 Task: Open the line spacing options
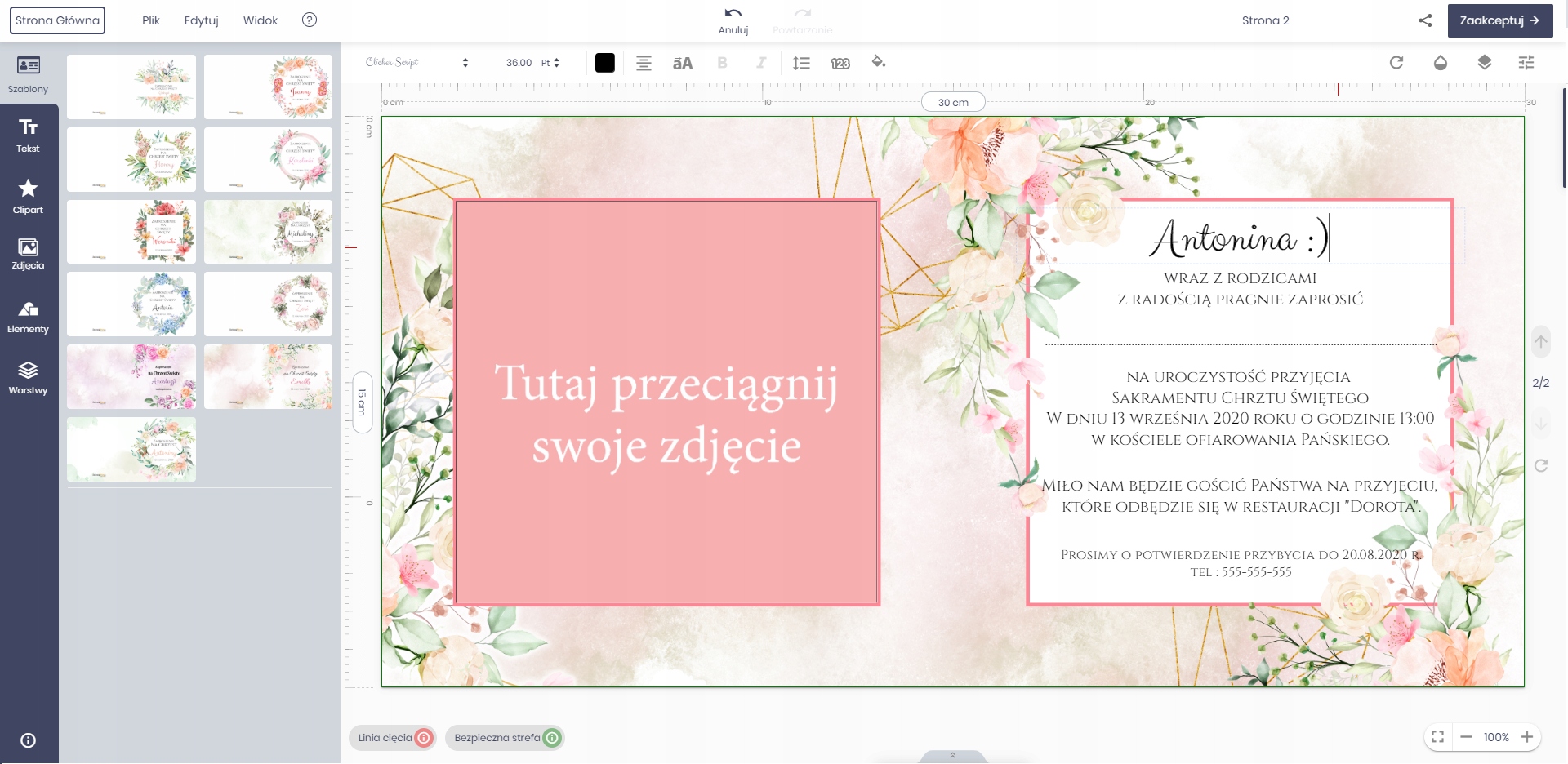click(801, 63)
